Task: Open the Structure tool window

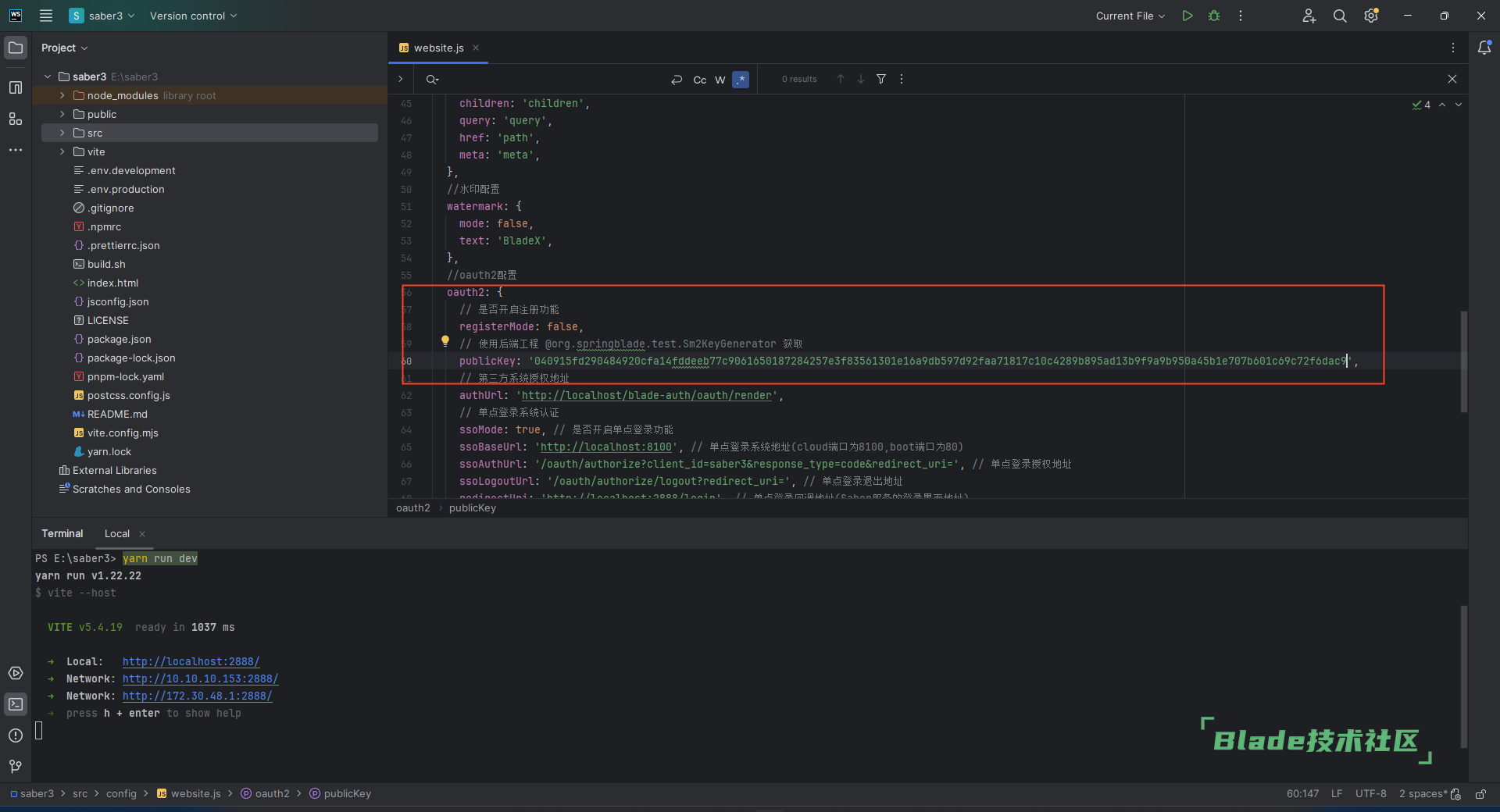Action: click(x=16, y=87)
